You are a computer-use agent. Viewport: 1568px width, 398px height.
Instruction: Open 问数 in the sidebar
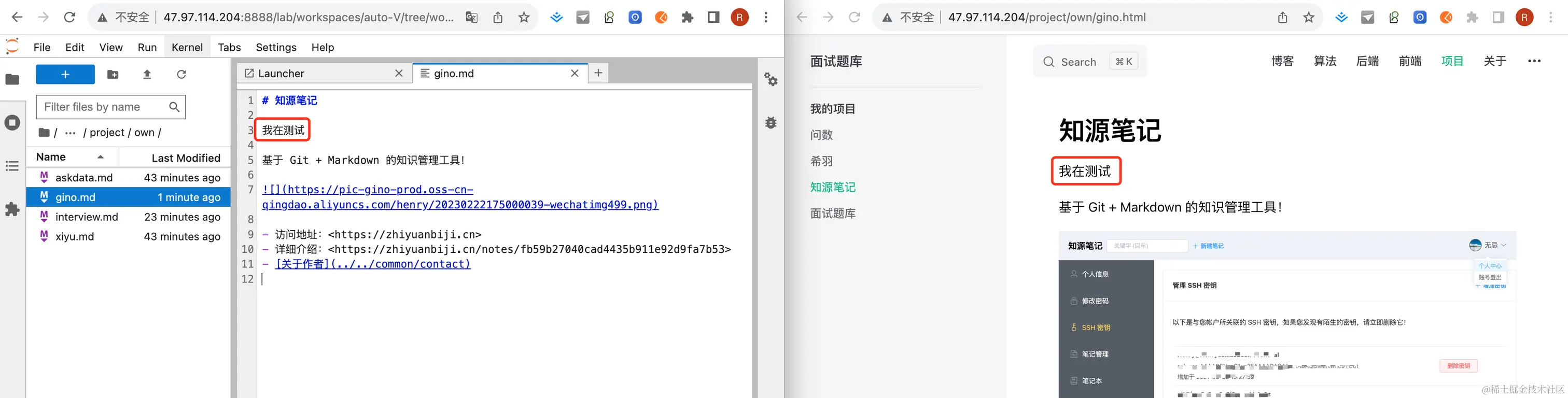821,135
